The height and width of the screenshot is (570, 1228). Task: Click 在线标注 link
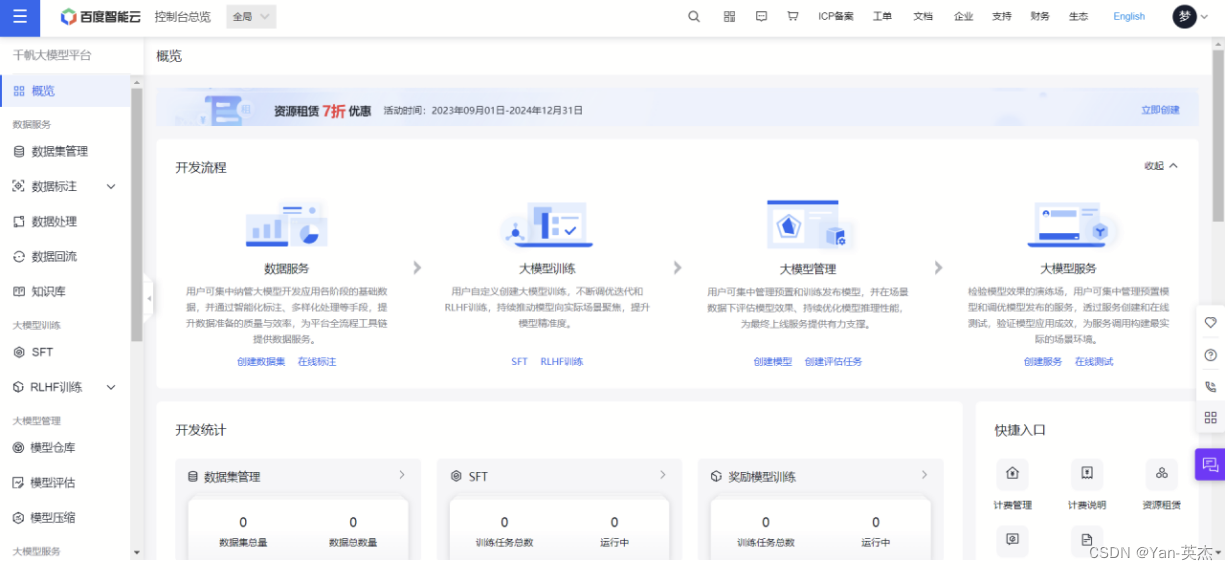click(317, 362)
